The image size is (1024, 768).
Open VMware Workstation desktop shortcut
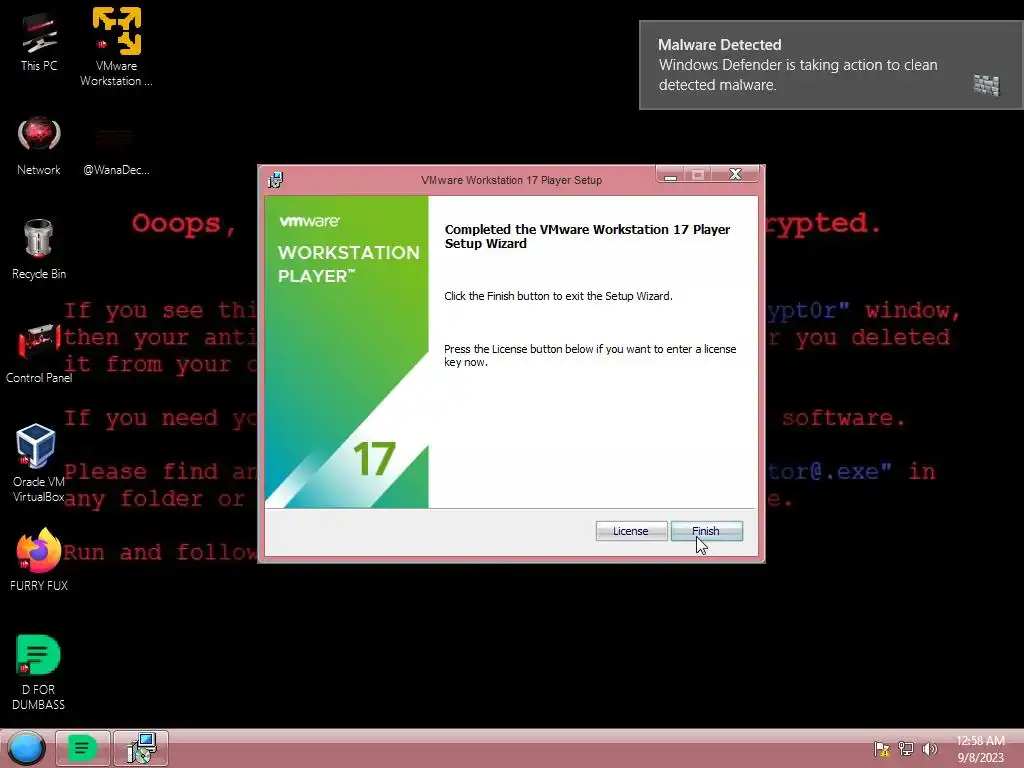(116, 47)
